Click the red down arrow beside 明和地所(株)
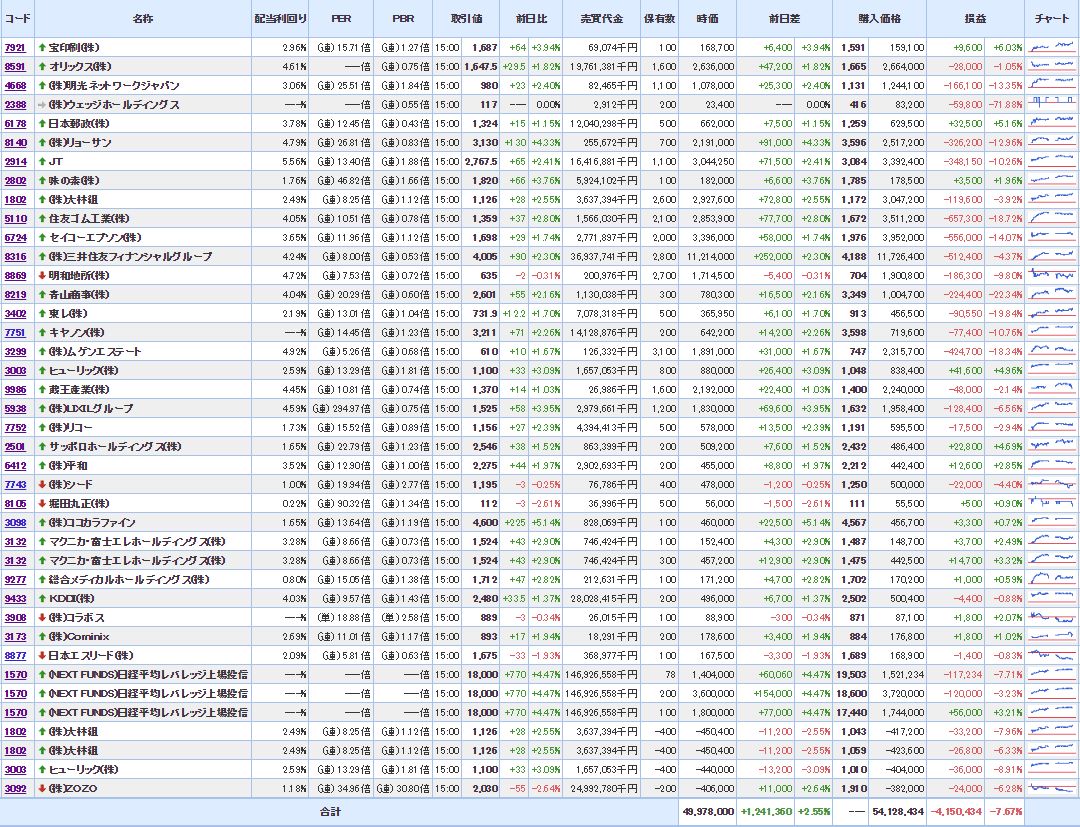Viewport: 1080px width, 827px height. [x=42, y=276]
